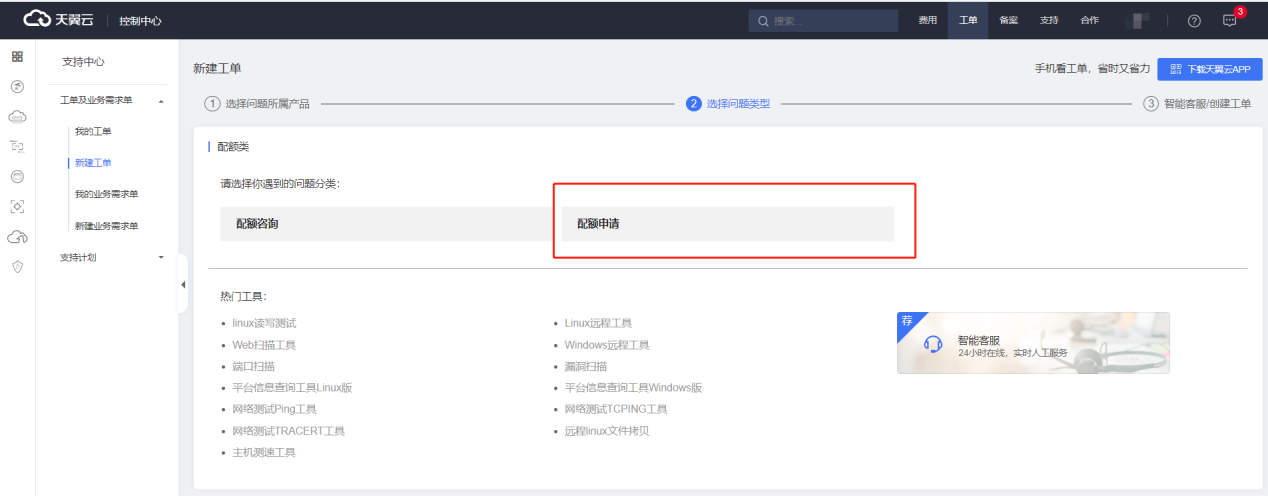The height and width of the screenshot is (496, 1268).
Task: Click 控制中心 in the header
Action: pyautogui.click(x=140, y=21)
